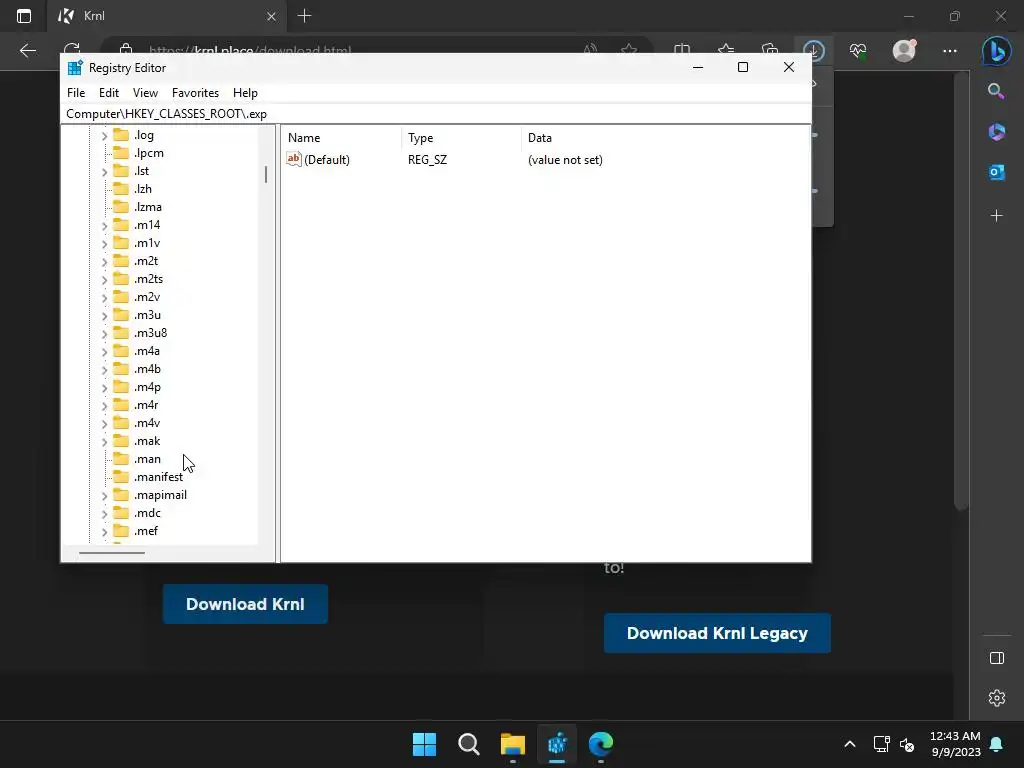The height and width of the screenshot is (768, 1024).
Task: Open the Favorites menu in Registry Editor
Action: coord(195,93)
